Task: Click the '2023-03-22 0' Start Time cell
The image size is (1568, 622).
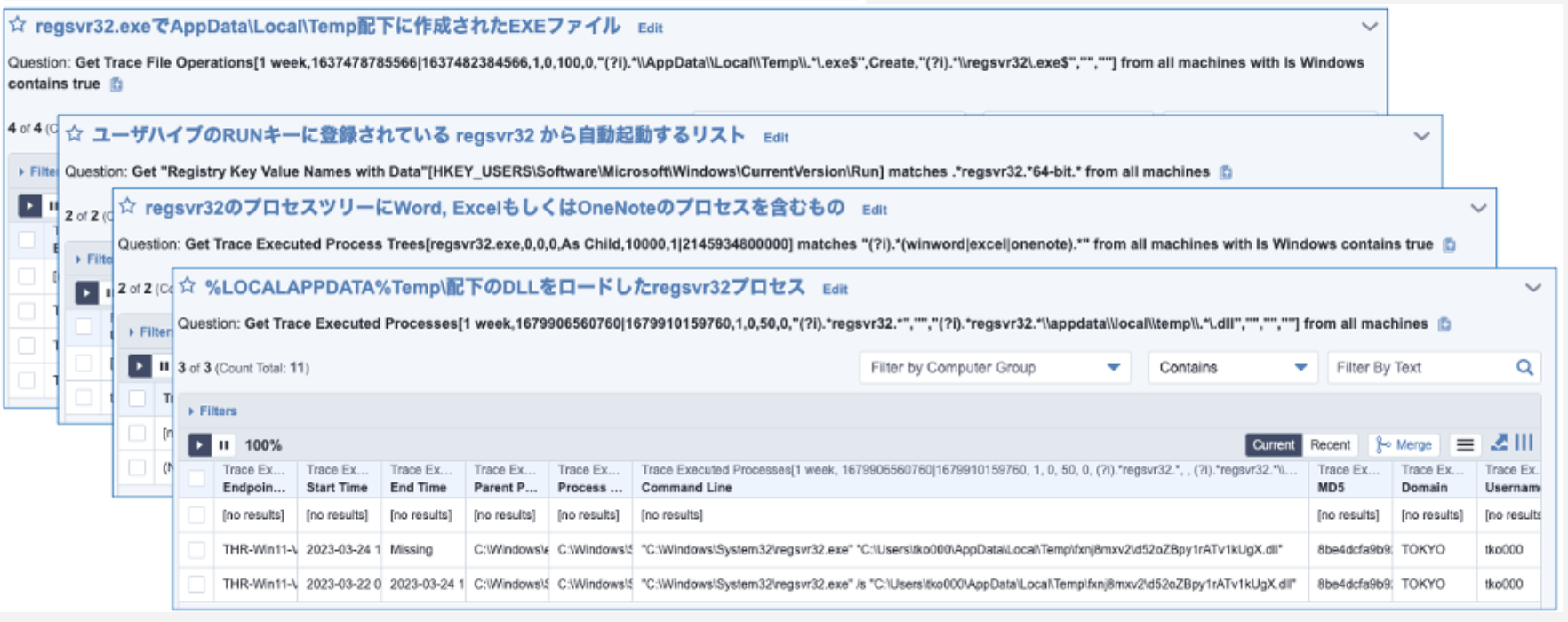Action: 340,584
